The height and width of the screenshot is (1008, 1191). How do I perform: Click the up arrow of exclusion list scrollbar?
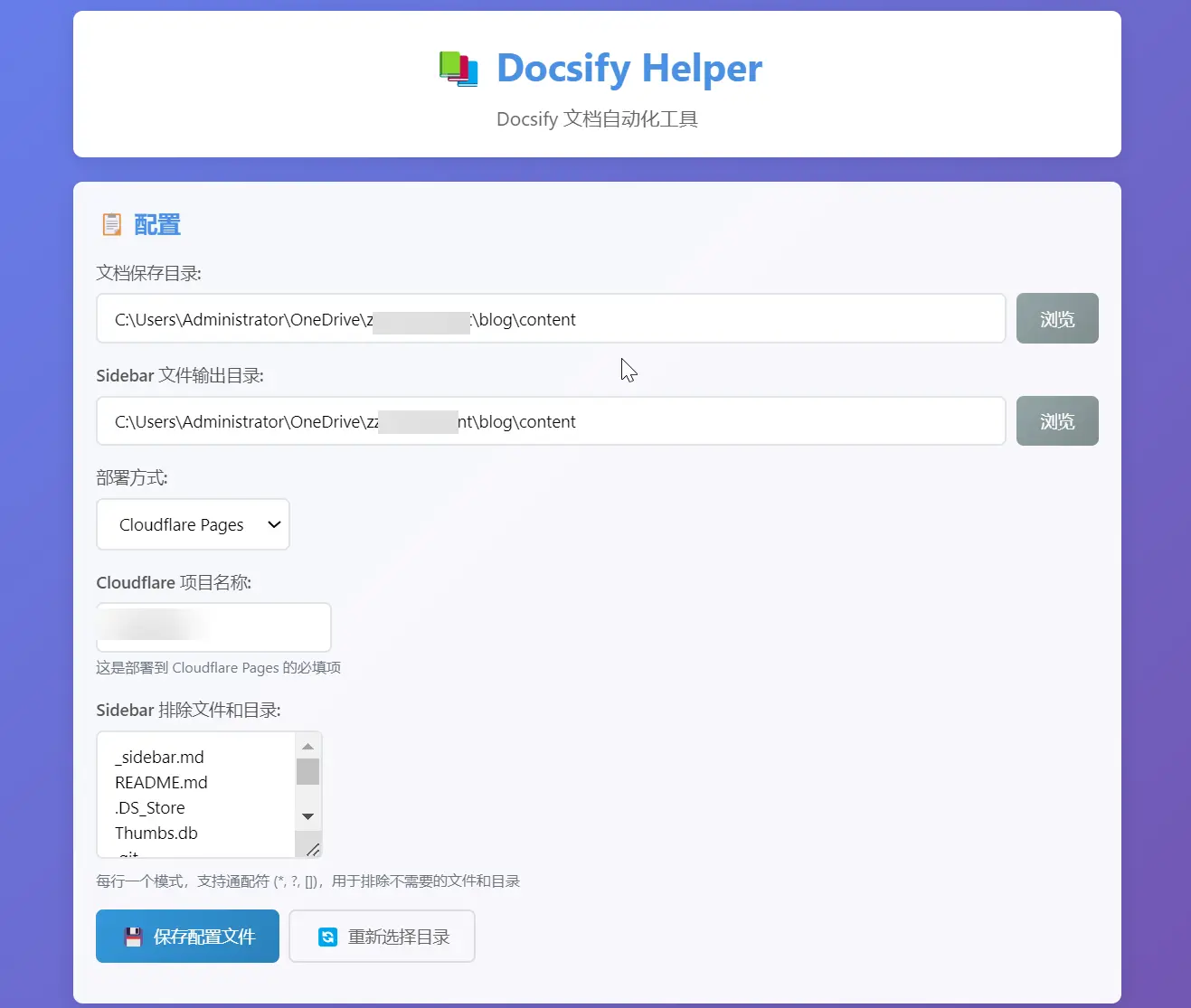pos(307,747)
